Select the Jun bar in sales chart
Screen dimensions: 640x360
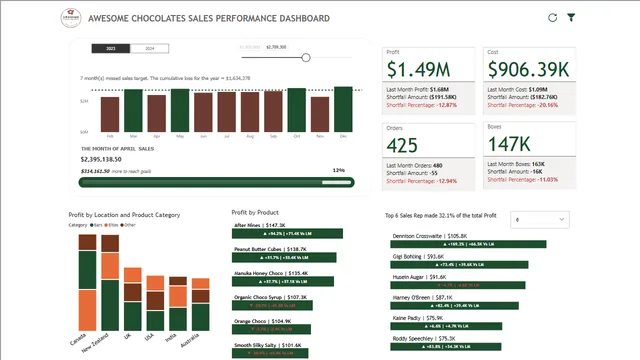coord(203,112)
